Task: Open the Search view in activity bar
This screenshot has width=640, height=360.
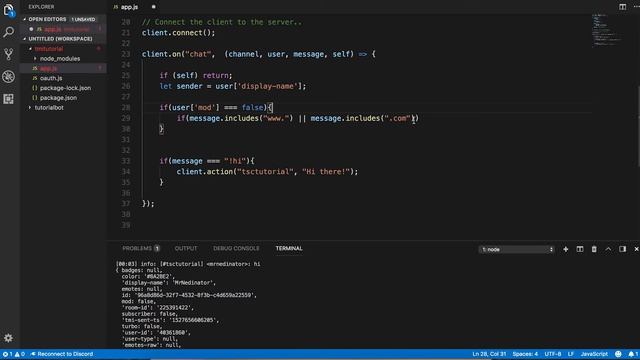Action: pos(9,32)
